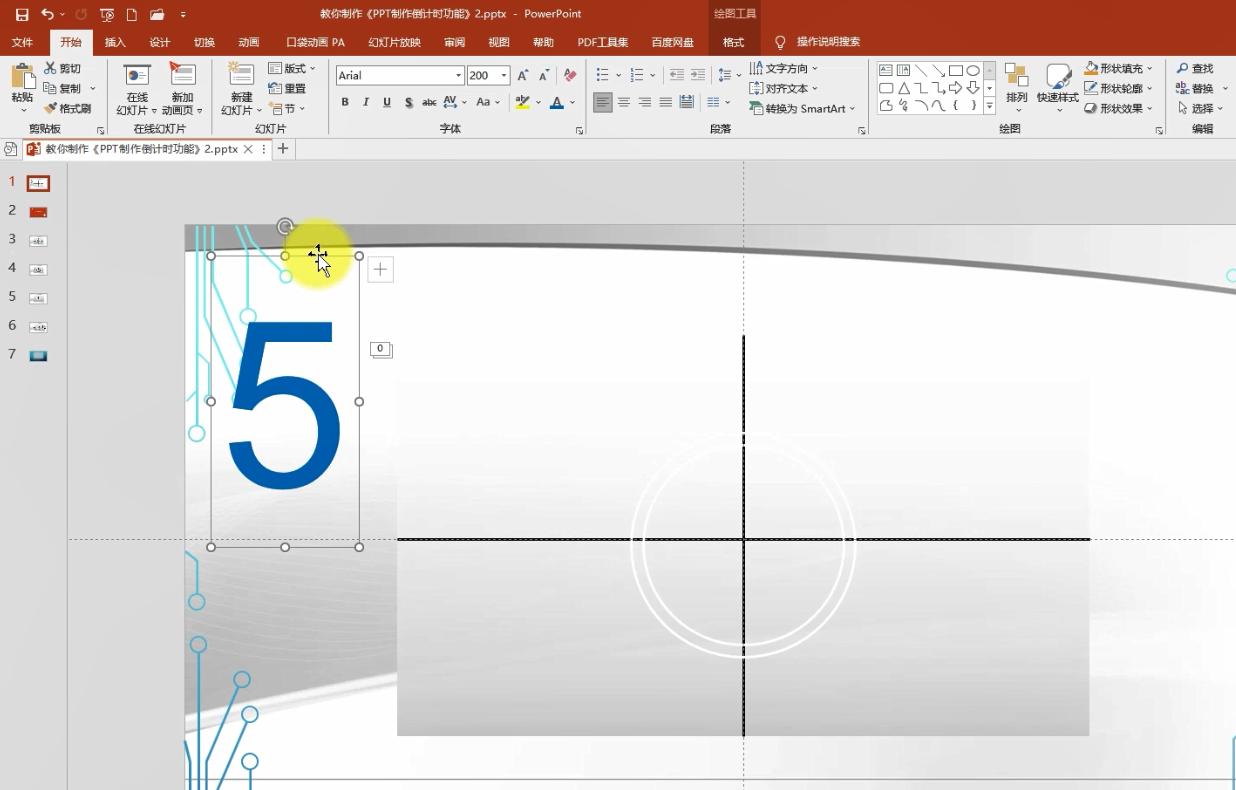The width and height of the screenshot is (1236, 790).
Task: Switch to the 插入 ribbon tab
Action: click(115, 42)
